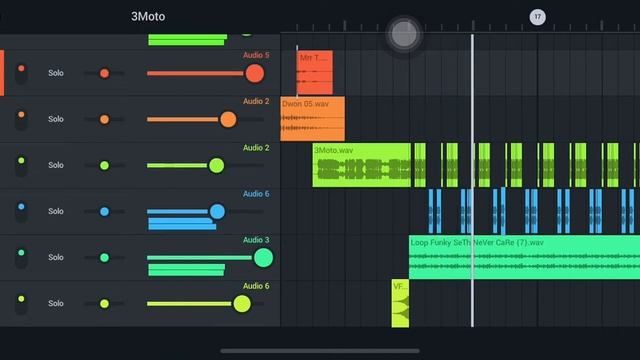Click the teal level bars under Audio 3
The height and width of the screenshot is (360, 640).
186,270
